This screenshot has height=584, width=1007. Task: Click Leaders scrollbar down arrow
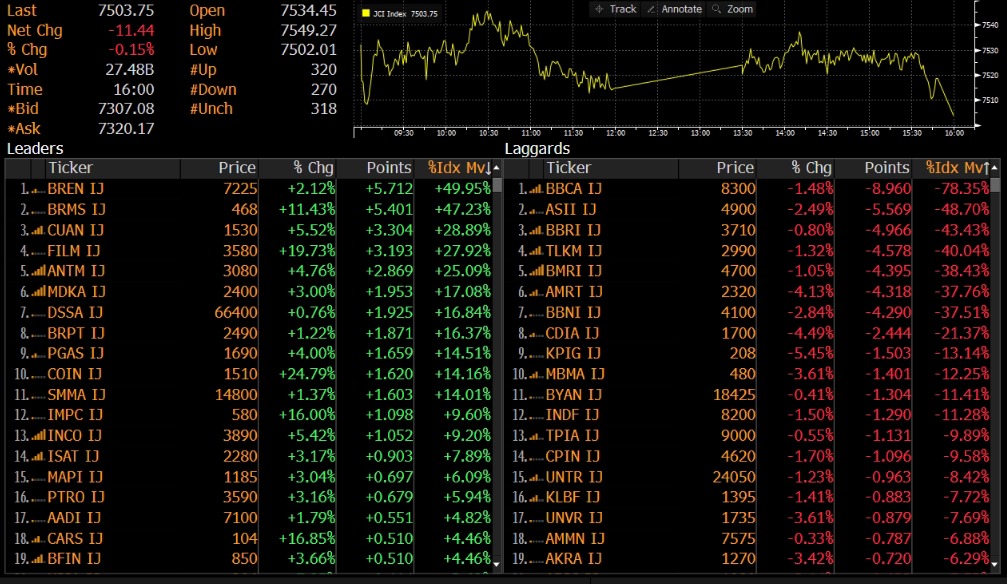tap(496, 563)
